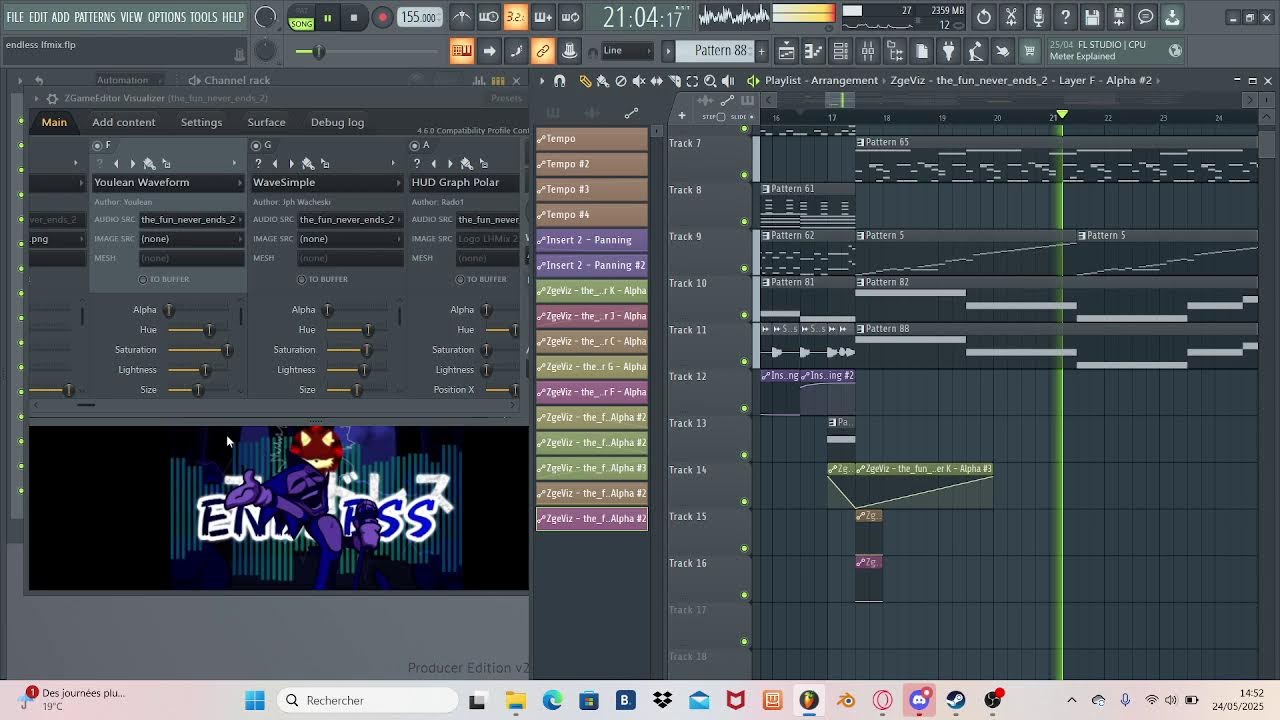Viewport: 1280px width, 720px height.
Task: Click the tempo 155.000 field
Action: [x=419, y=18]
